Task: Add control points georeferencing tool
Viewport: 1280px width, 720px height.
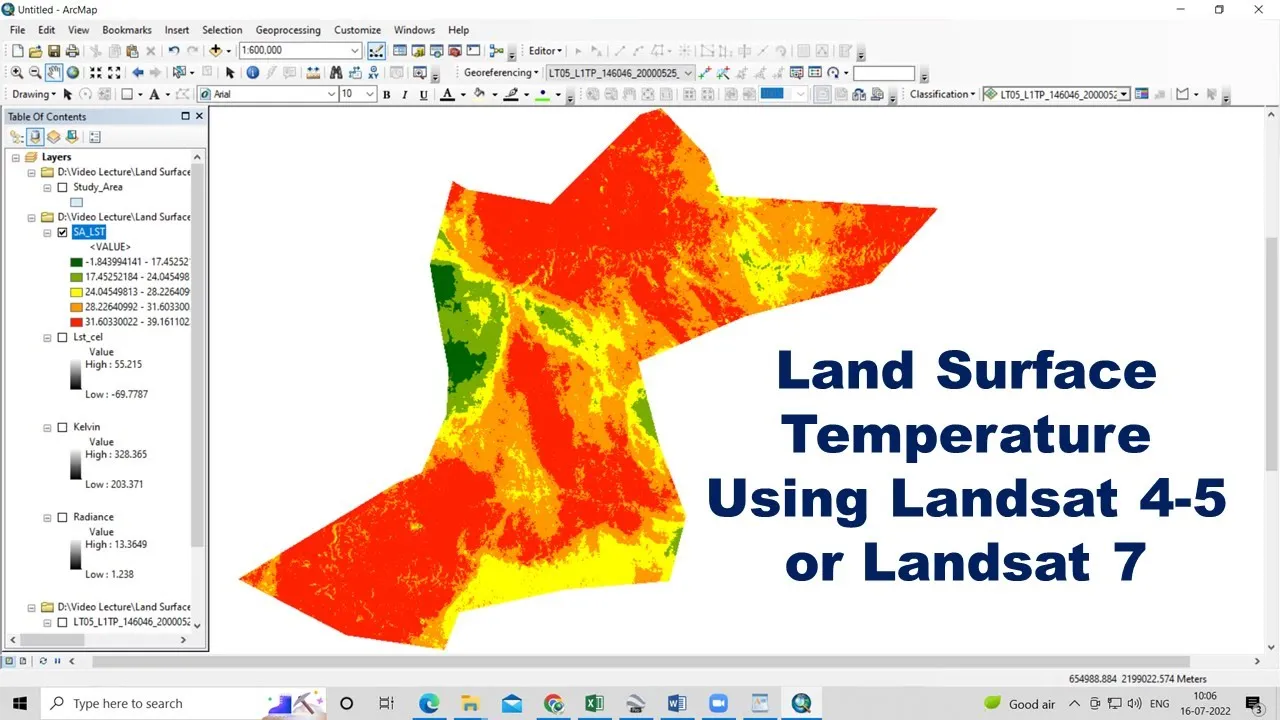Action: coord(705,73)
